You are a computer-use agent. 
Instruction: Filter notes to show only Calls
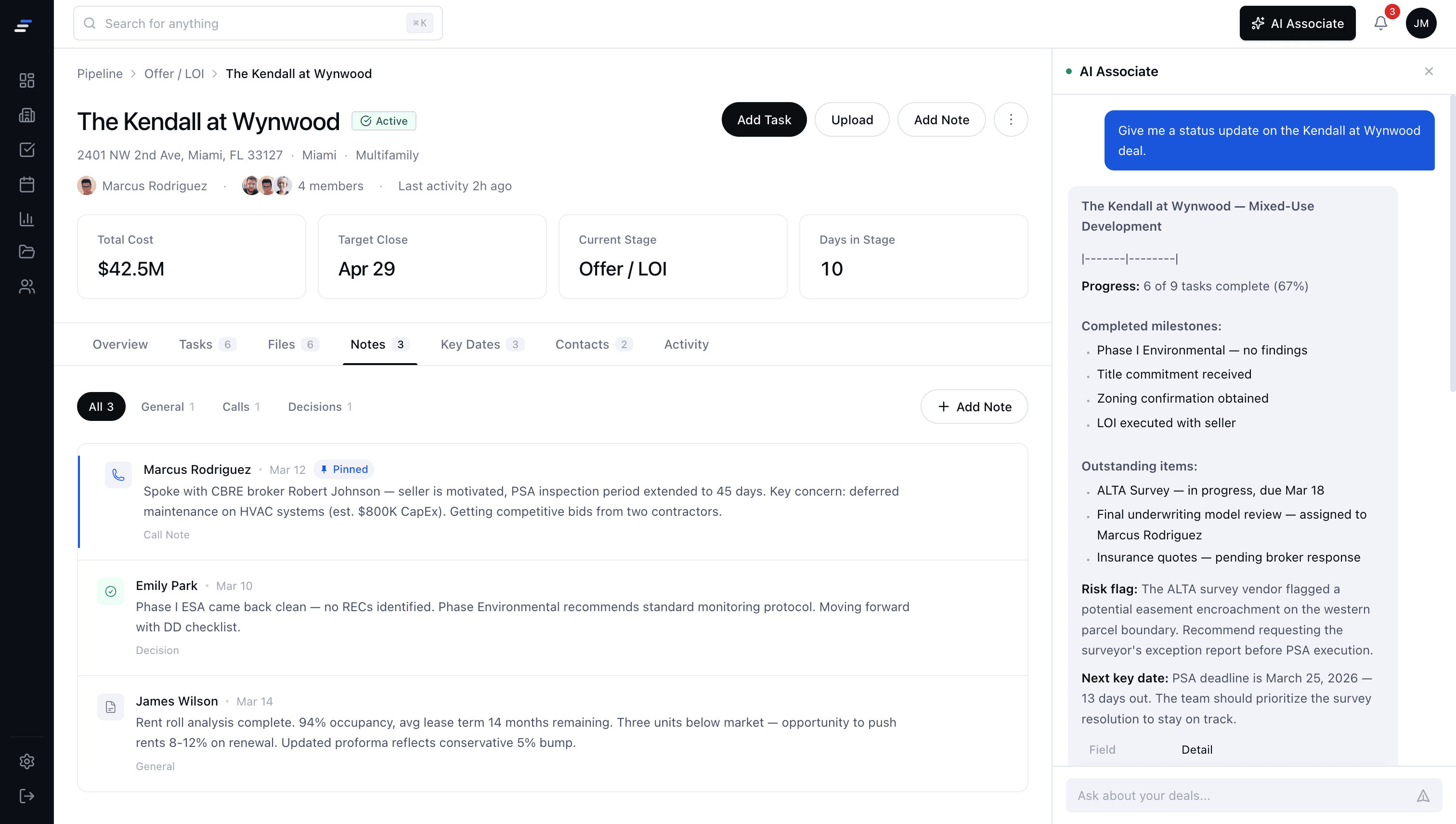coord(240,406)
